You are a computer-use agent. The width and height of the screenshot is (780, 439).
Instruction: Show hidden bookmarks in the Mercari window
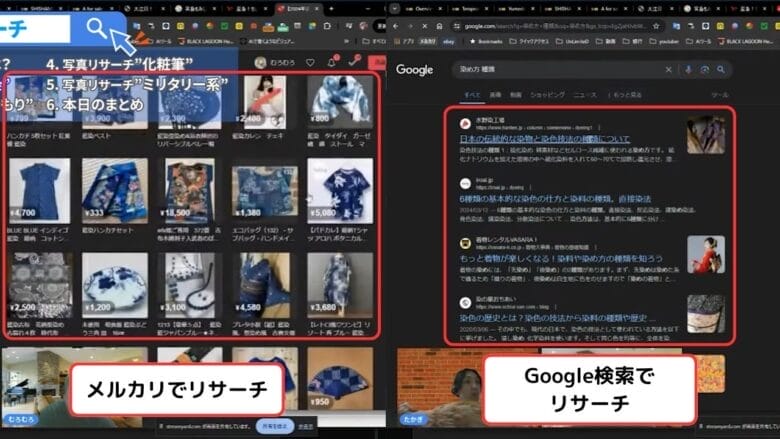pyautogui.click(x=346, y=41)
